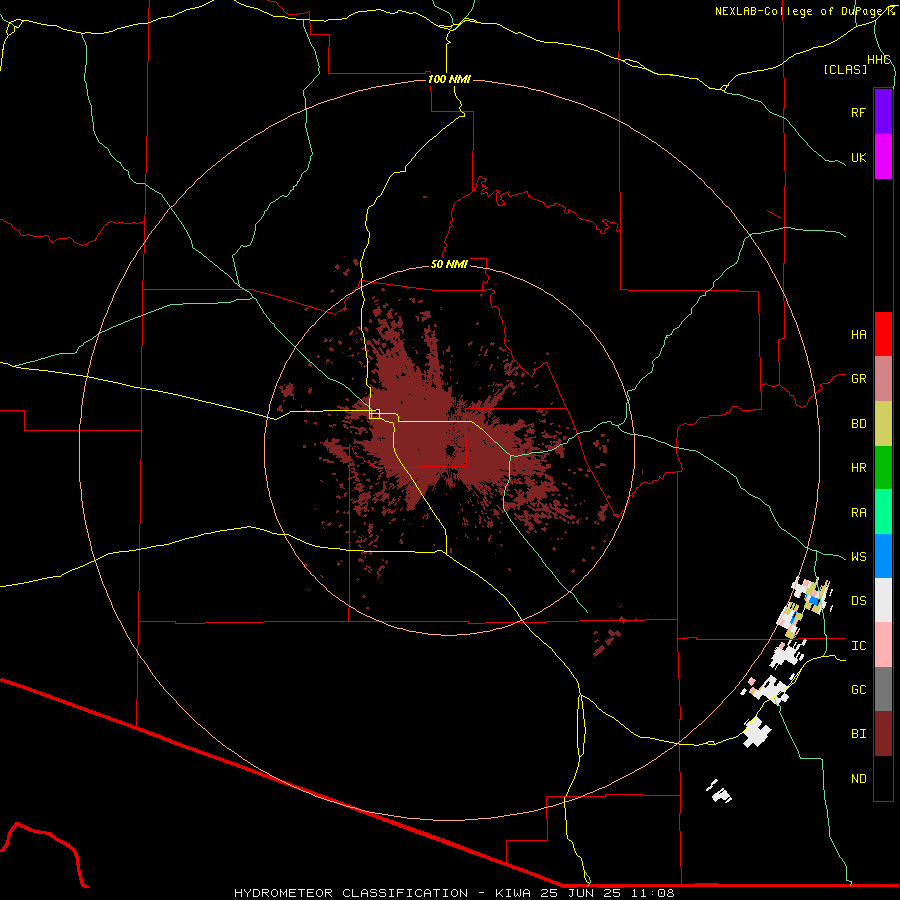The height and width of the screenshot is (900, 900).
Task: Select the WS legend label
Action: [858, 556]
